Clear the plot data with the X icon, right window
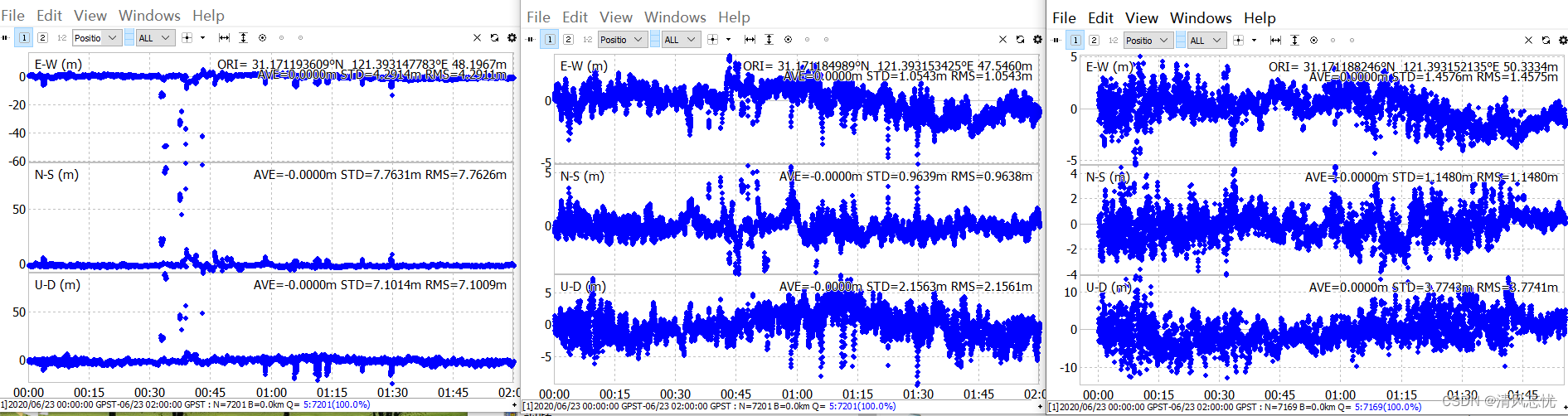The image size is (1568, 416). point(1528,40)
